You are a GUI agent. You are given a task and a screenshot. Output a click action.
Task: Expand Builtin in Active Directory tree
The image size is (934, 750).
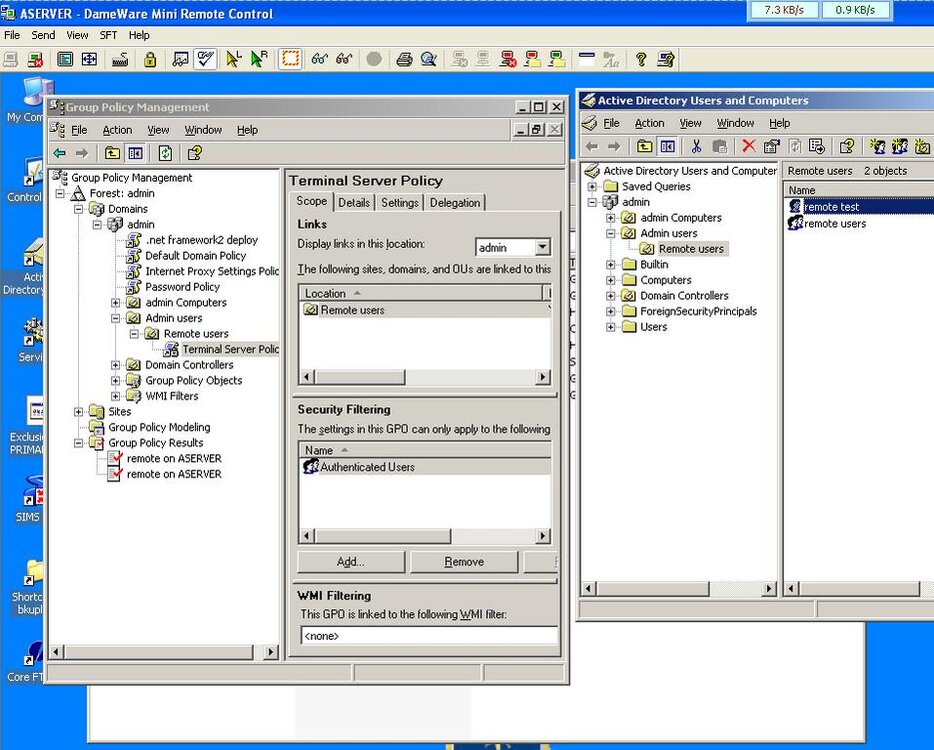pyautogui.click(x=611, y=264)
